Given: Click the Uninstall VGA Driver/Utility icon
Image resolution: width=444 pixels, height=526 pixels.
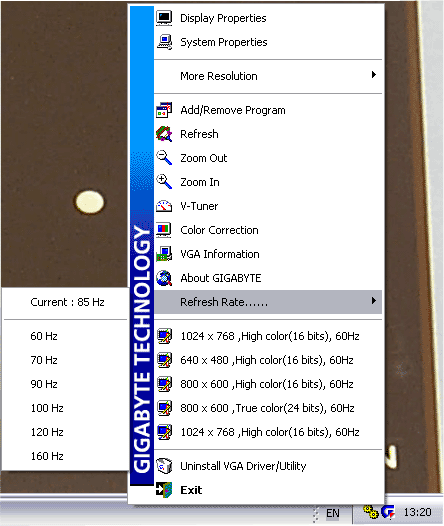Looking at the screenshot, I should 164,466.
